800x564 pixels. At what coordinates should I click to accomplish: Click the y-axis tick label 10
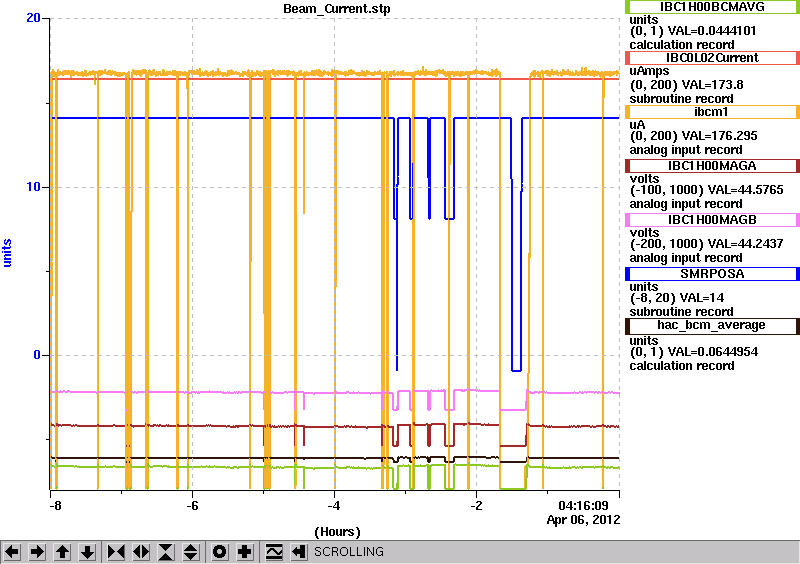coord(33,187)
